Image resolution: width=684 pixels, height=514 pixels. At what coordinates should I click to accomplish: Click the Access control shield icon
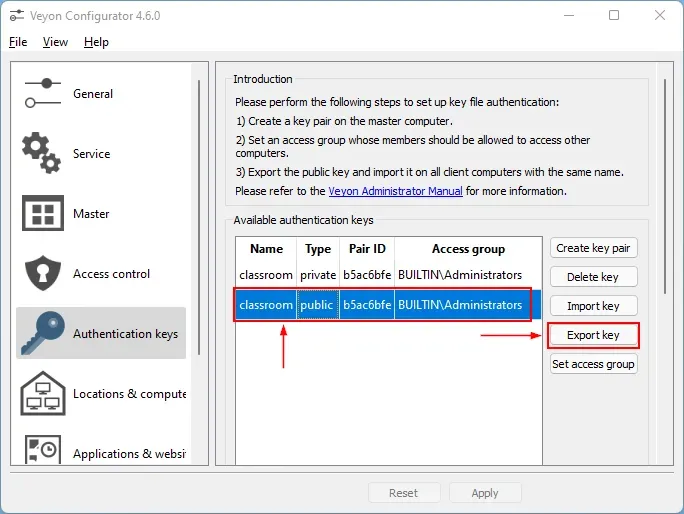click(42, 273)
